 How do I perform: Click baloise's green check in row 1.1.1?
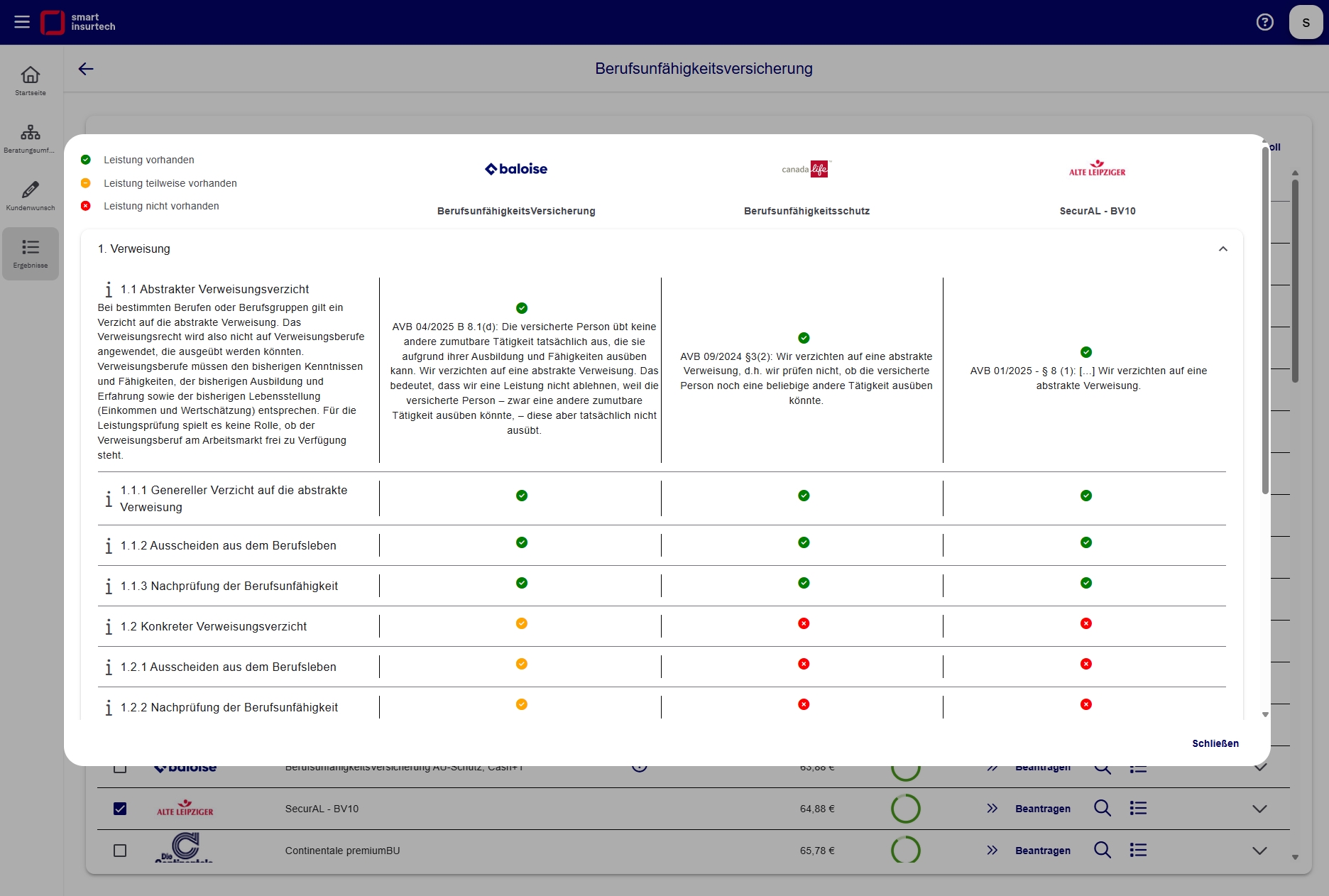(522, 496)
